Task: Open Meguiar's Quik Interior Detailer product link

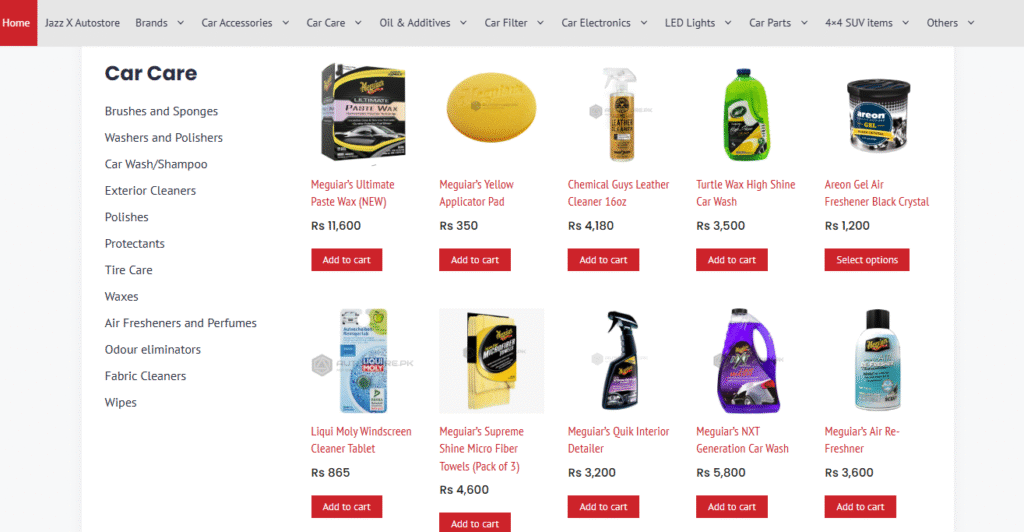Action: point(618,440)
